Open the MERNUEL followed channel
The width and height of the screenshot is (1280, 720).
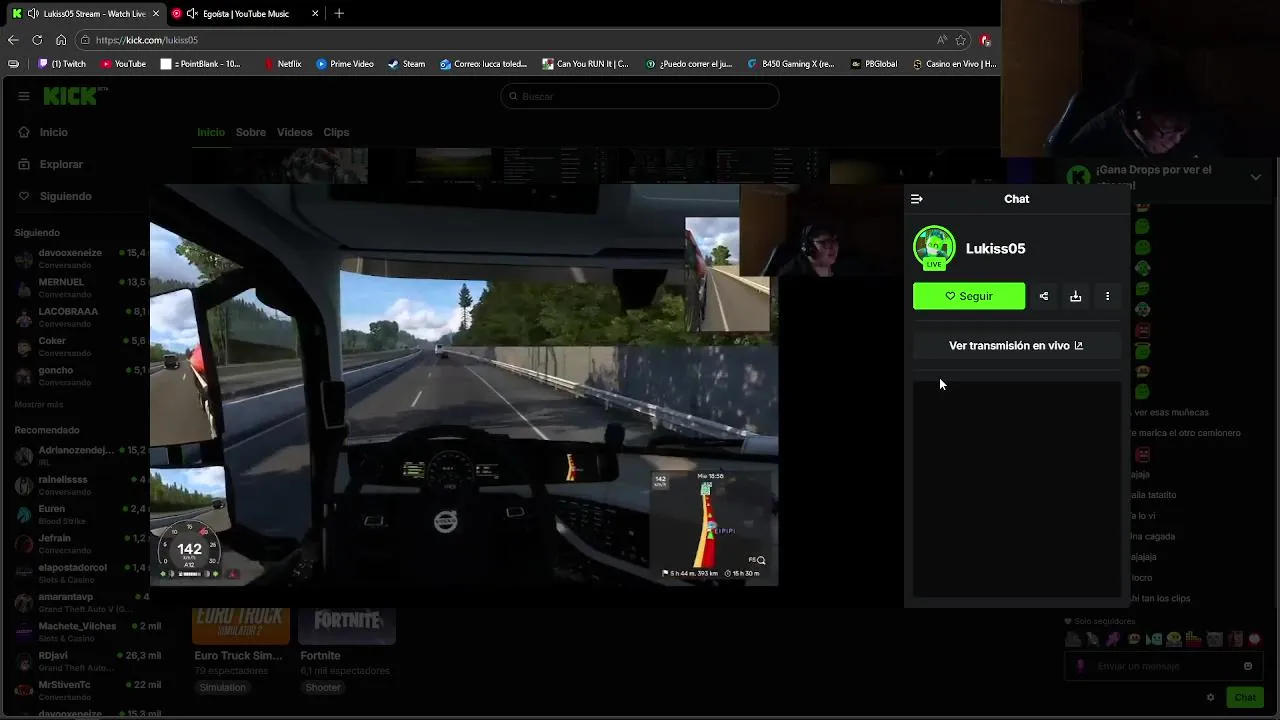click(80, 287)
